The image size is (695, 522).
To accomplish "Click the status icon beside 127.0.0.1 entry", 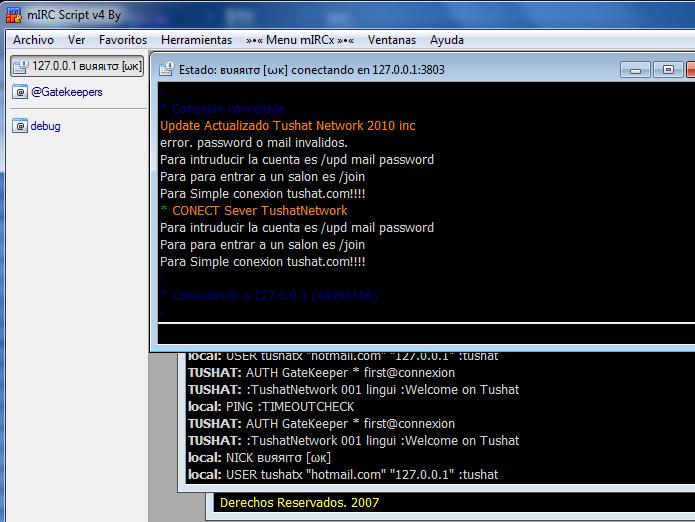I will point(20,66).
